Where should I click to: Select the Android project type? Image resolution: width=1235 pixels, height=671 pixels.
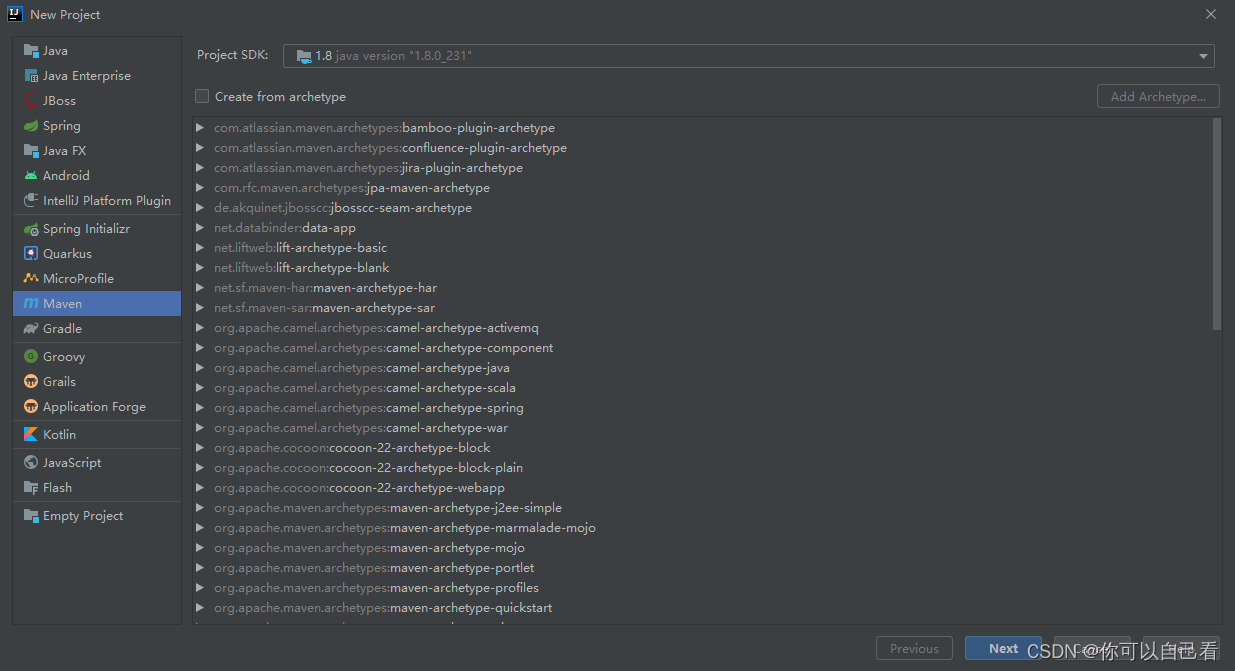97,176
